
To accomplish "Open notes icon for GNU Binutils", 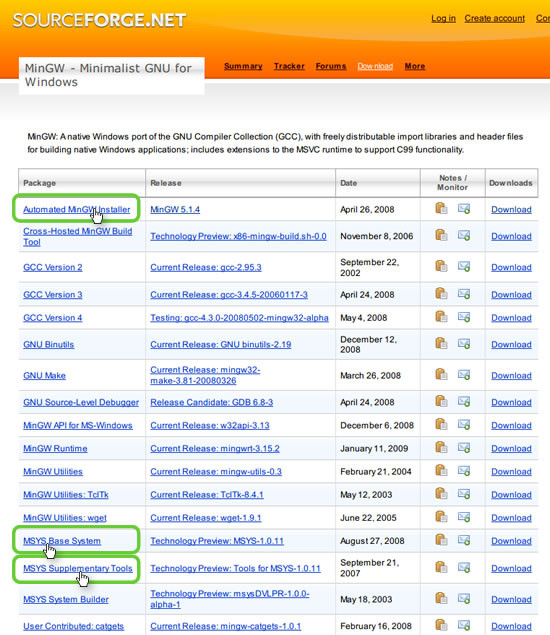I will coord(441,343).
